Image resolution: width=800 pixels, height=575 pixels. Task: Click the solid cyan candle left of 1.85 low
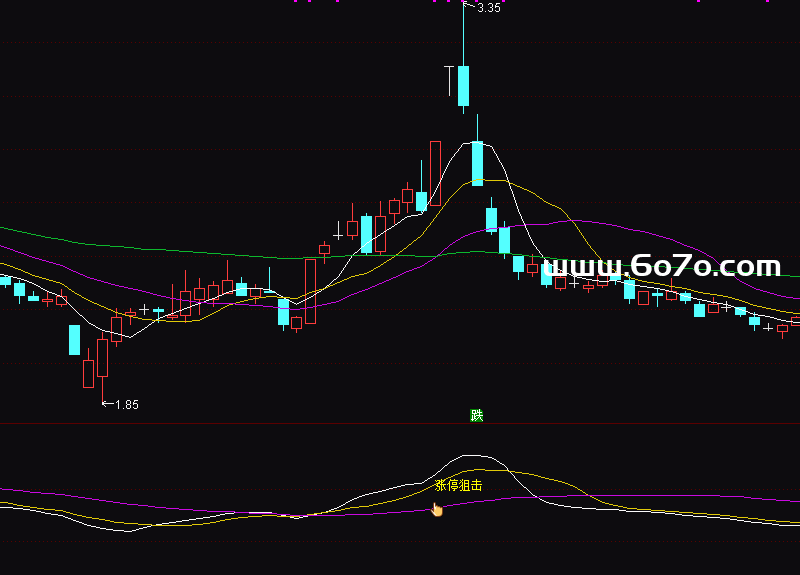pos(74,339)
